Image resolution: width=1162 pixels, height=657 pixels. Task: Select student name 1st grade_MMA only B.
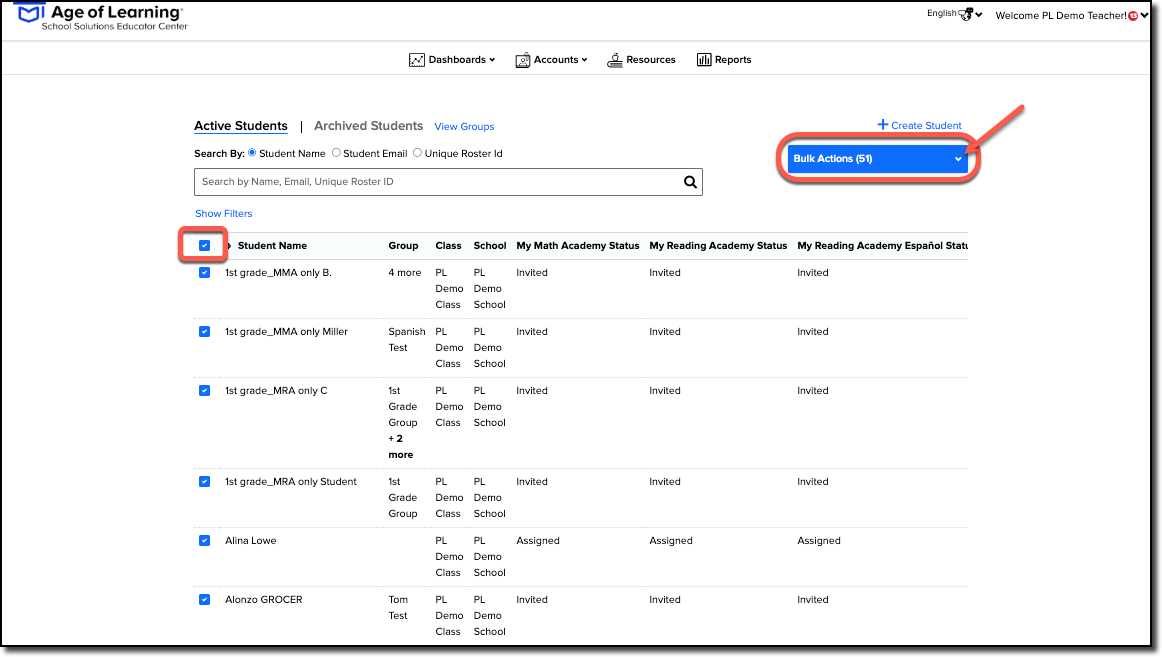click(x=279, y=273)
